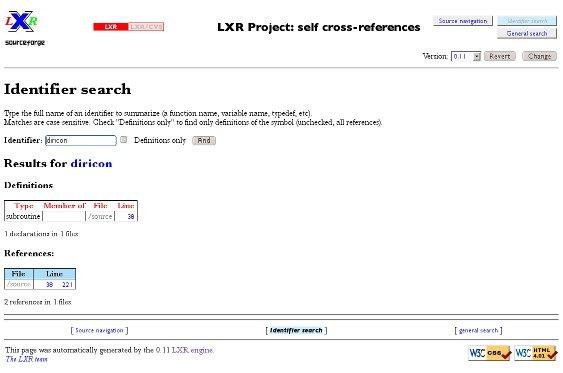The height and width of the screenshot is (373, 563).
Task: Select the red LXR badge
Action: pyautogui.click(x=111, y=27)
